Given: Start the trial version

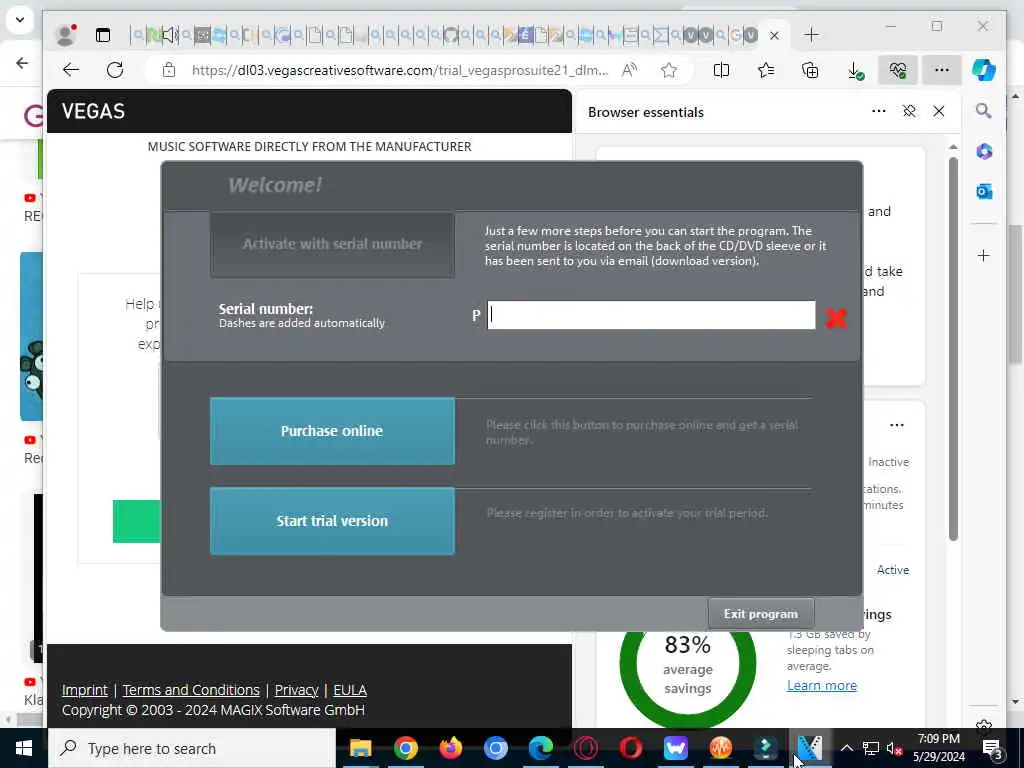Looking at the screenshot, I should pos(332,521).
